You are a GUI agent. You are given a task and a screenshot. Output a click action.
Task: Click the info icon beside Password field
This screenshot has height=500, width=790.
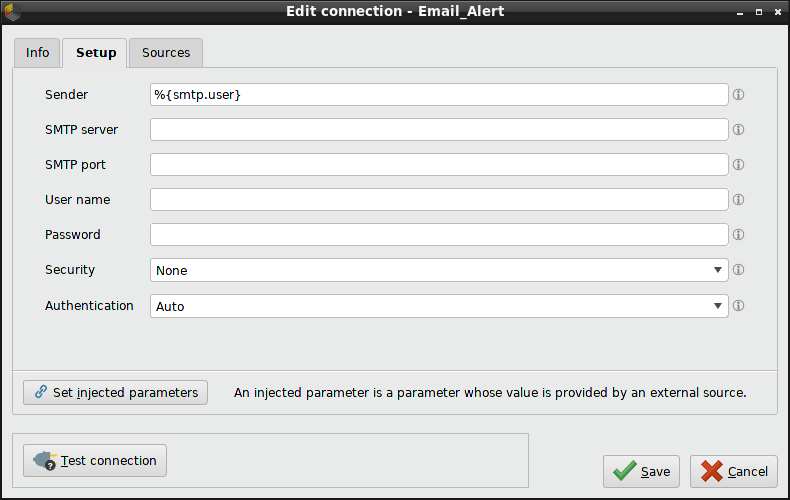click(739, 235)
